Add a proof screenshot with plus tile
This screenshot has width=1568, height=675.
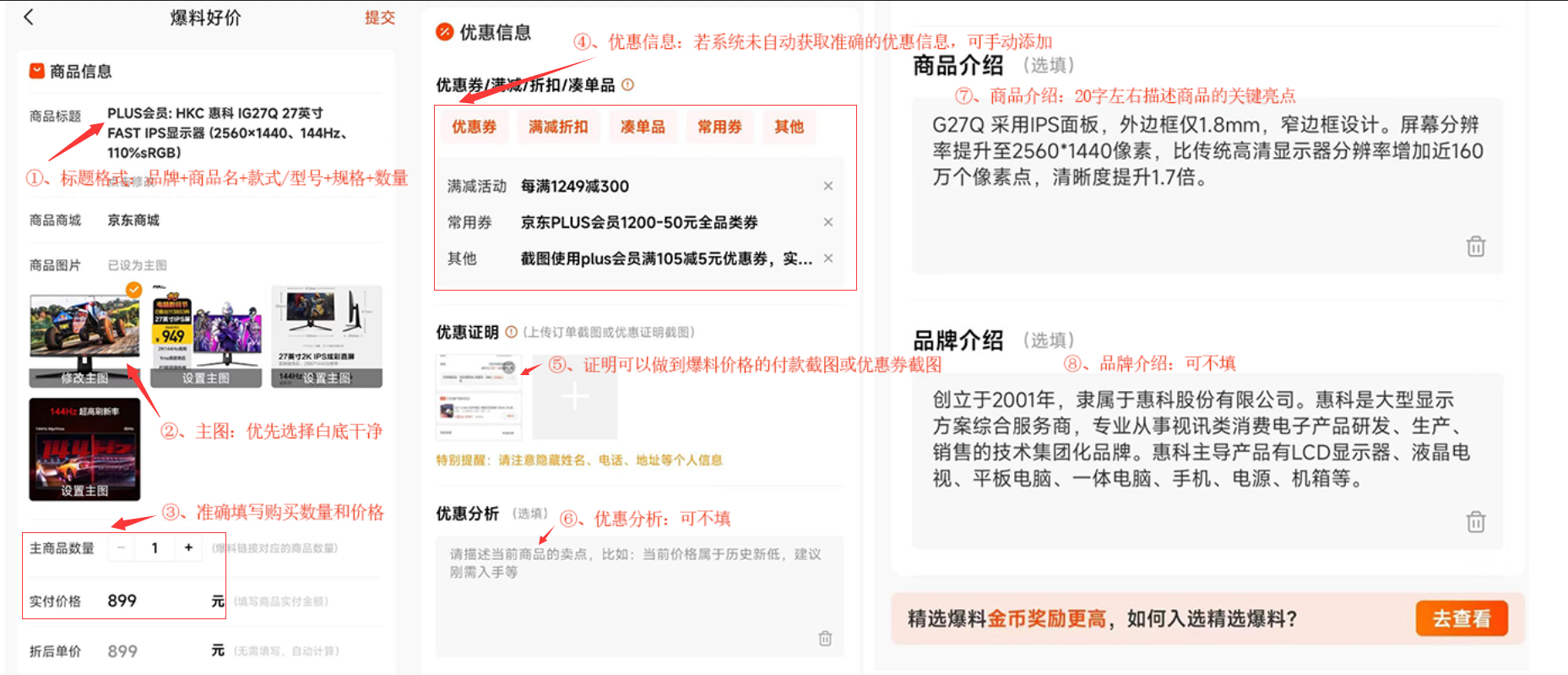(x=574, y=396)
